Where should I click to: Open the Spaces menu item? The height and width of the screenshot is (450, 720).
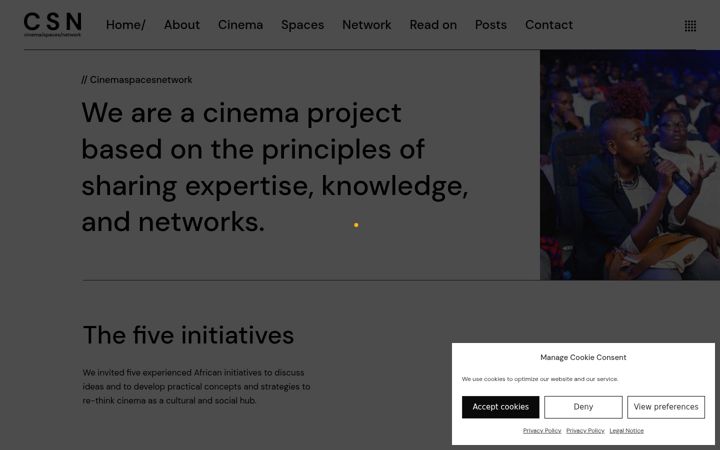click(303, 25)
